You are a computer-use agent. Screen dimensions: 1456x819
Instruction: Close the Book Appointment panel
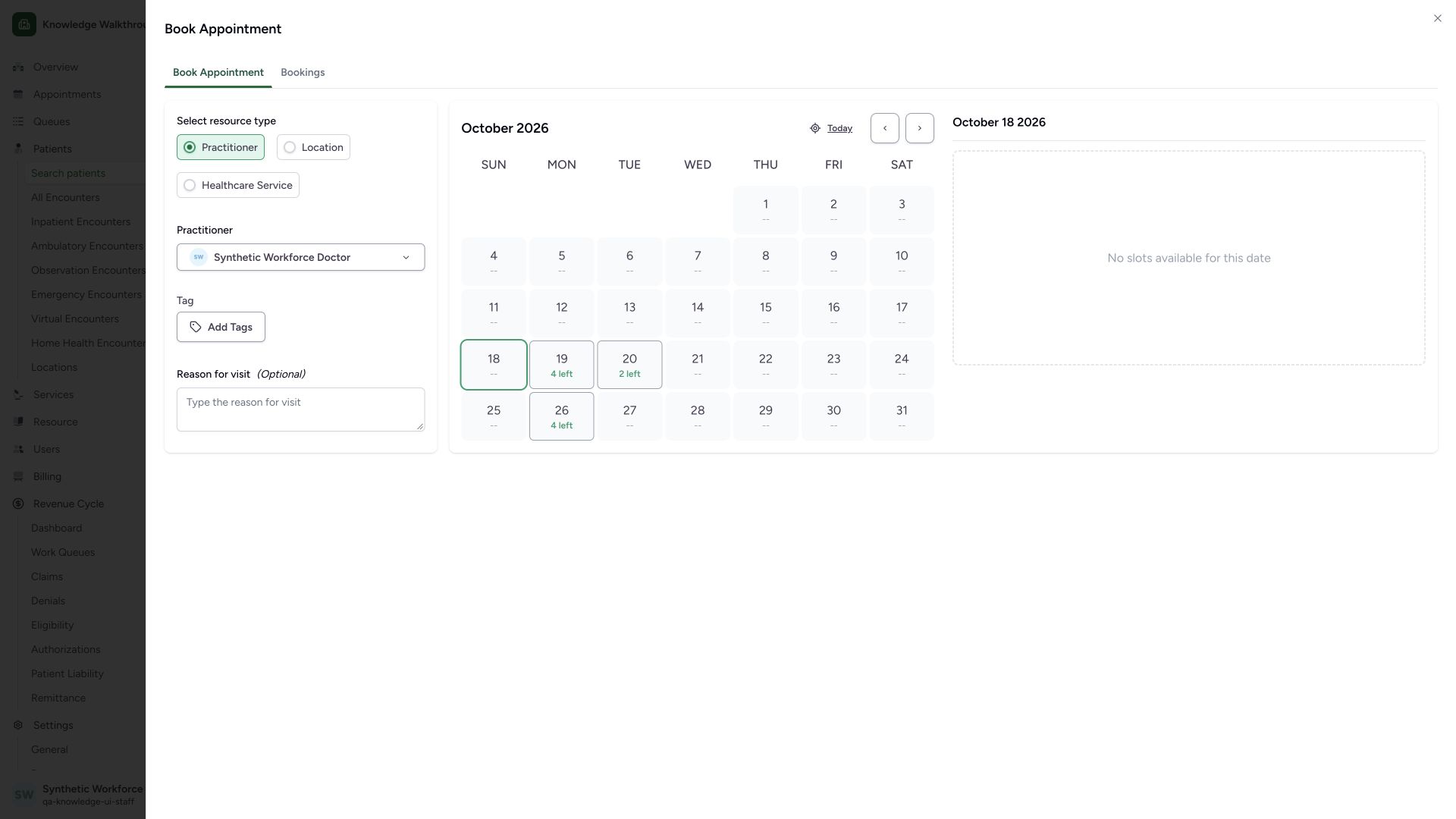click(1437, 18)
